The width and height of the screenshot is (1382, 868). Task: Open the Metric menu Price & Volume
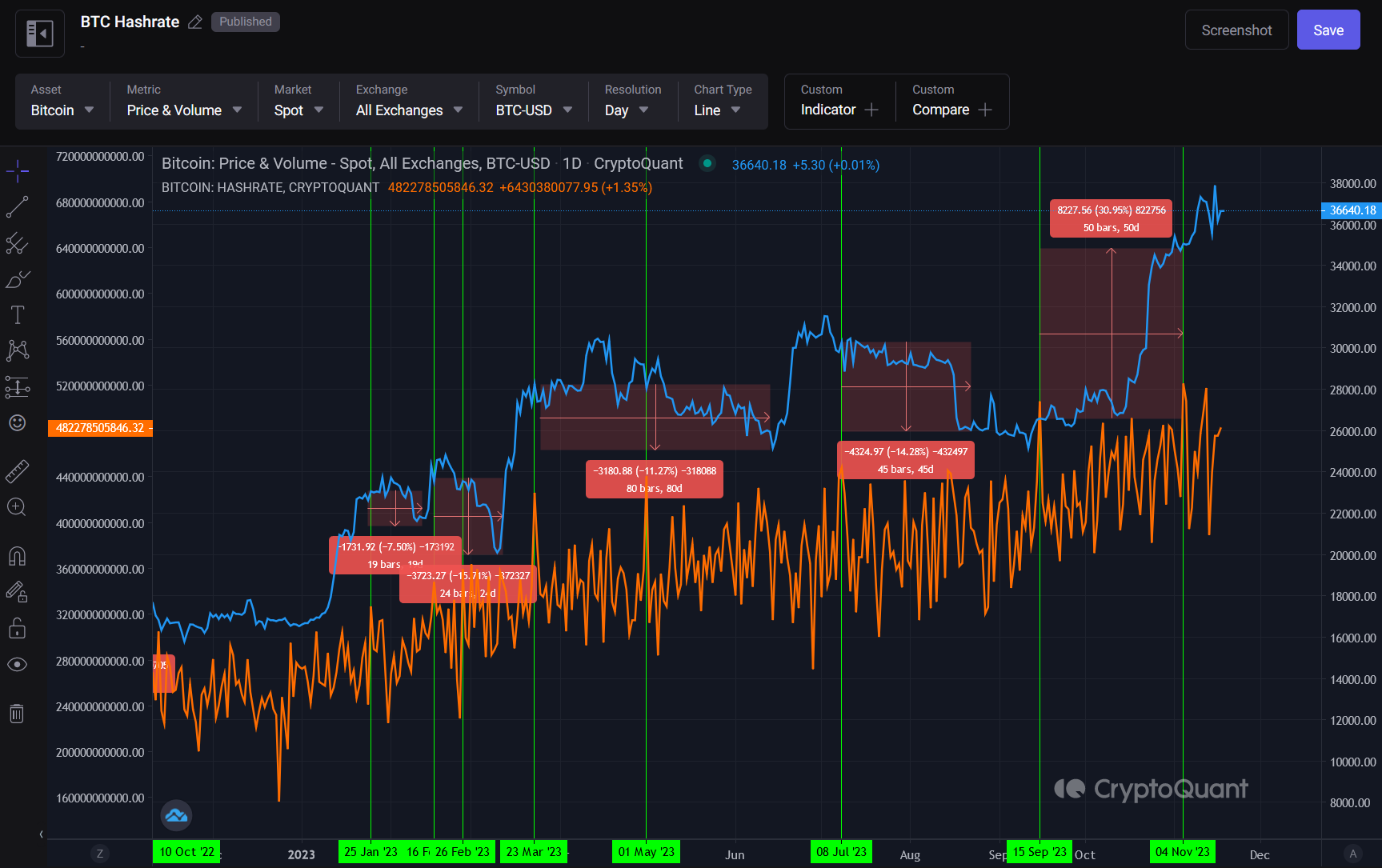tap(182, 110)
